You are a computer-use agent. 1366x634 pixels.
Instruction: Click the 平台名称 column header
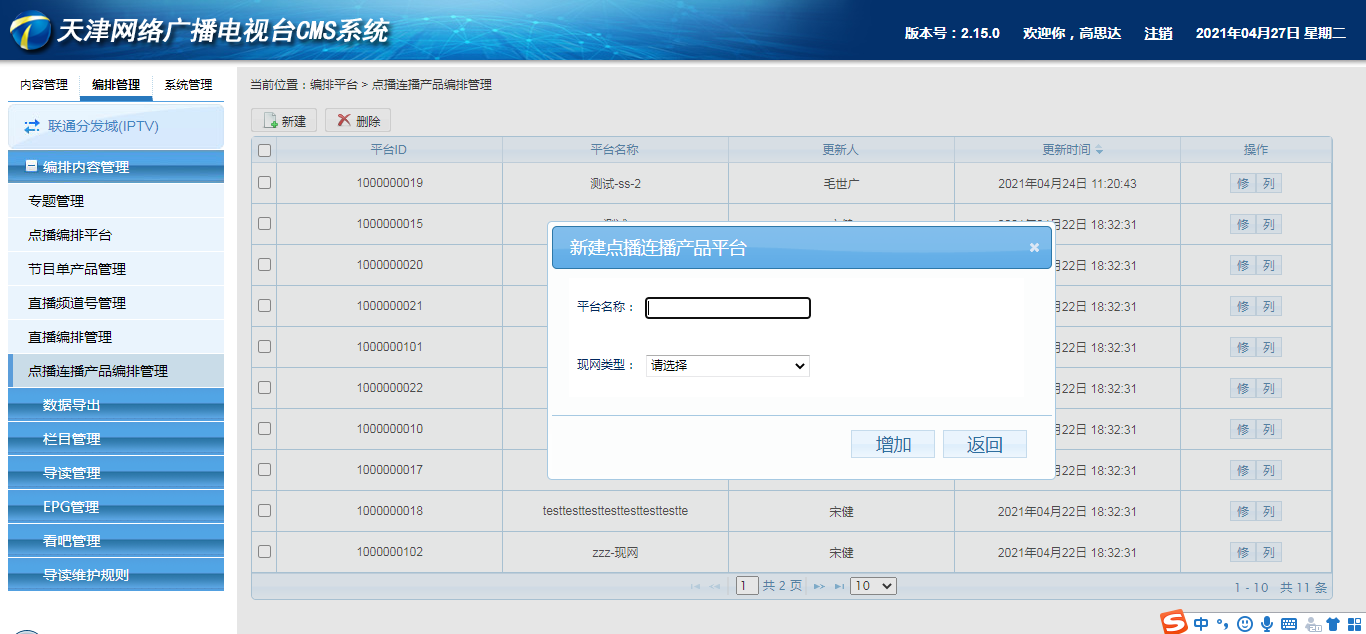tap(615, 150)
